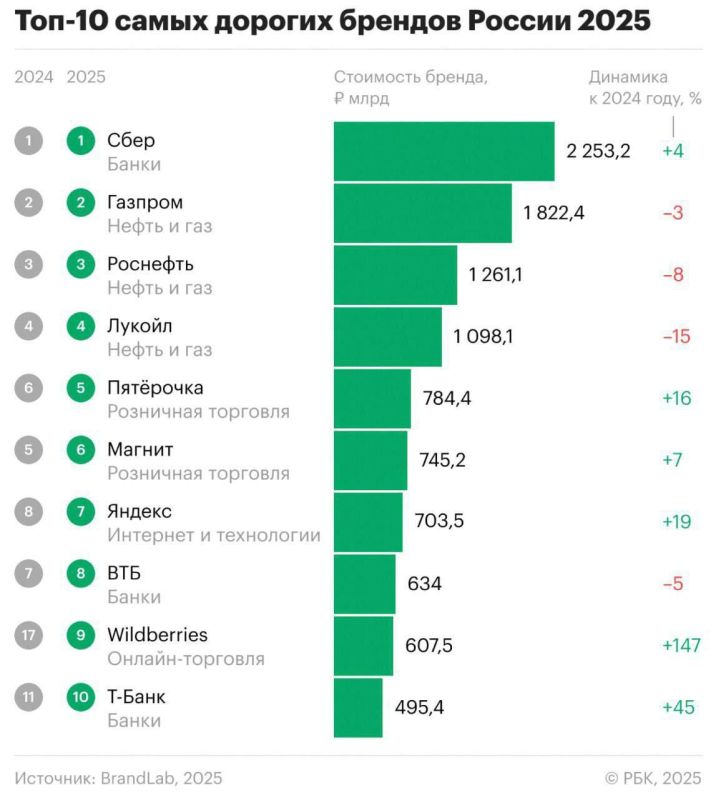Click the 2 253,2 value label
The height and width of the screenshot is (800, 716).
(598, 152)
